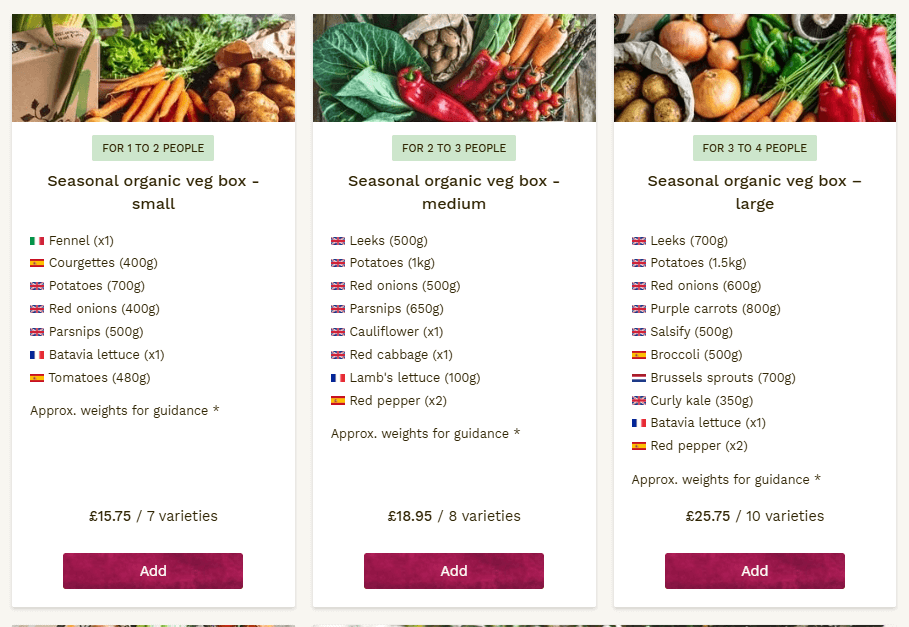Add the large veg box to basket

[x=755, y=571]
